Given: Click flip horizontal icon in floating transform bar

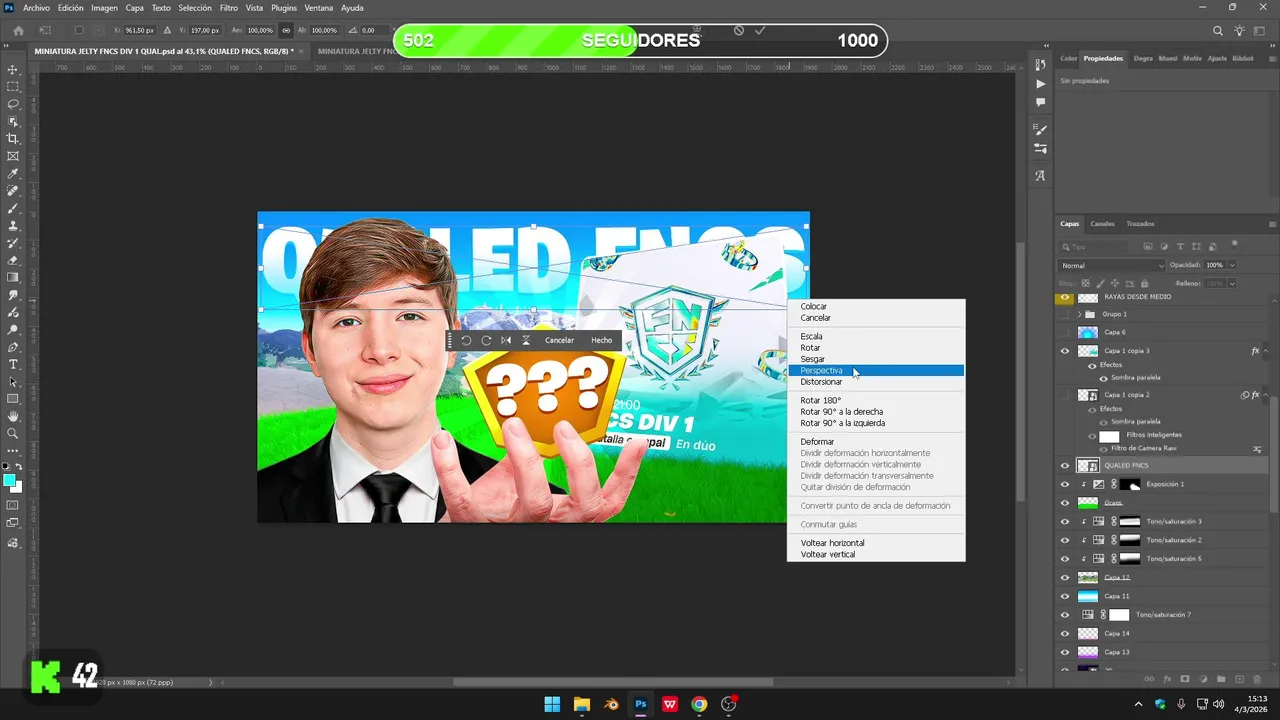Looking at the screenshot, I should tap(506, 340).
